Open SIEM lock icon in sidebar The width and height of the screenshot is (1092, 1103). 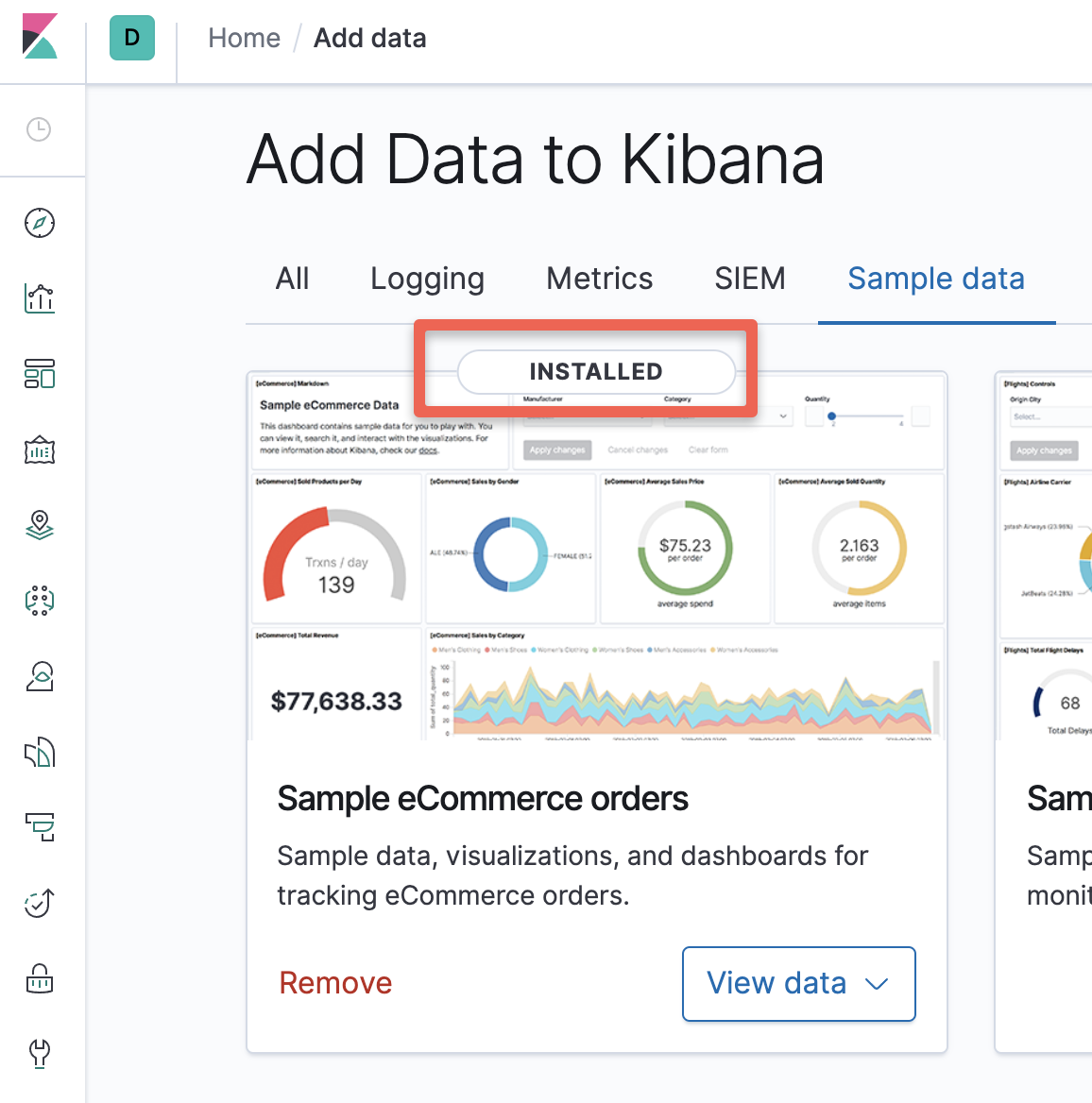pos(40,978)
